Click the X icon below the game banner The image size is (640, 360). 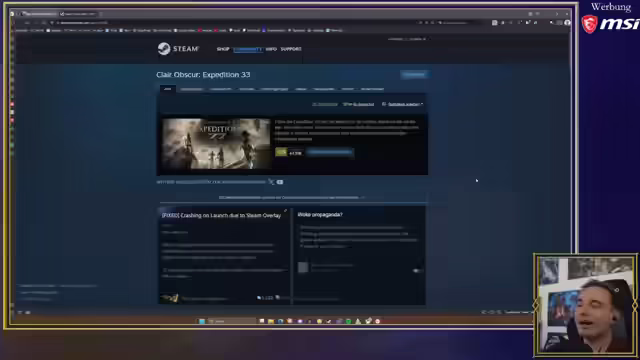click(x=271, y=182)
